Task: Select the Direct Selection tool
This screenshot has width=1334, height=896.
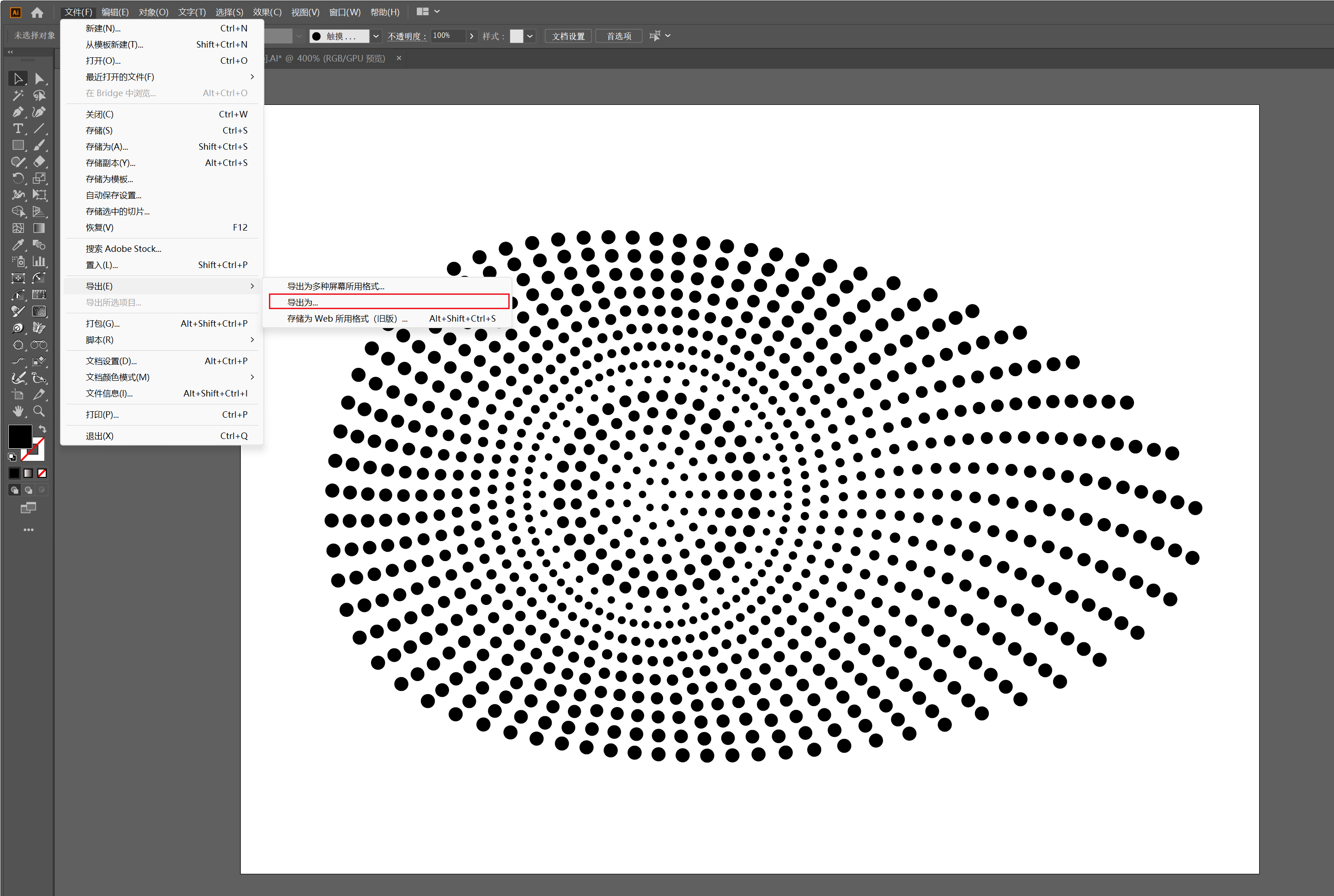Action: (39, 79)
